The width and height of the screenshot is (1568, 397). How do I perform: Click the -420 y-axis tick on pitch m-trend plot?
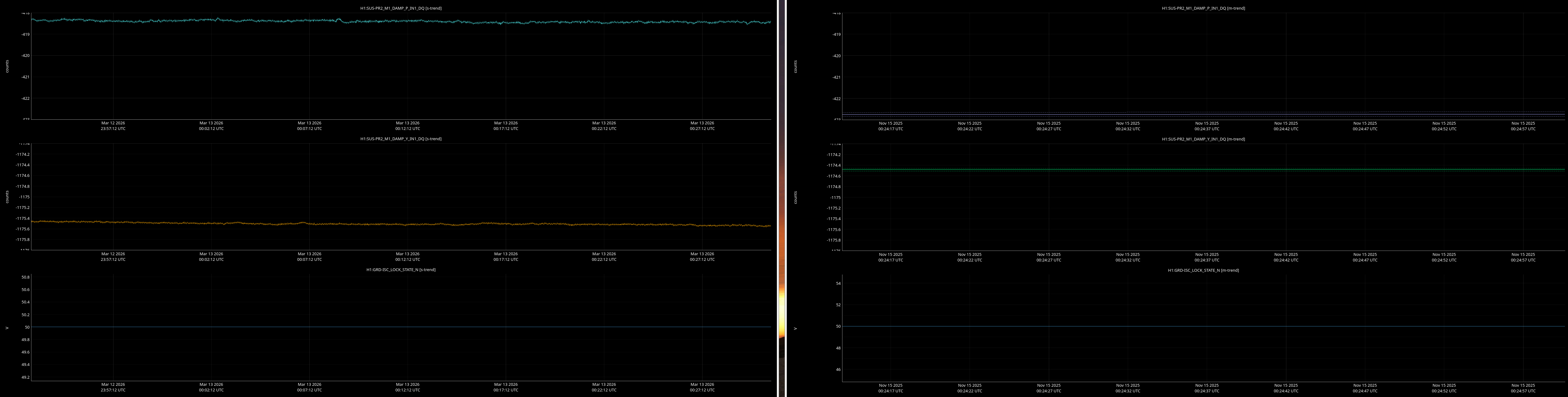click(836, 55)
